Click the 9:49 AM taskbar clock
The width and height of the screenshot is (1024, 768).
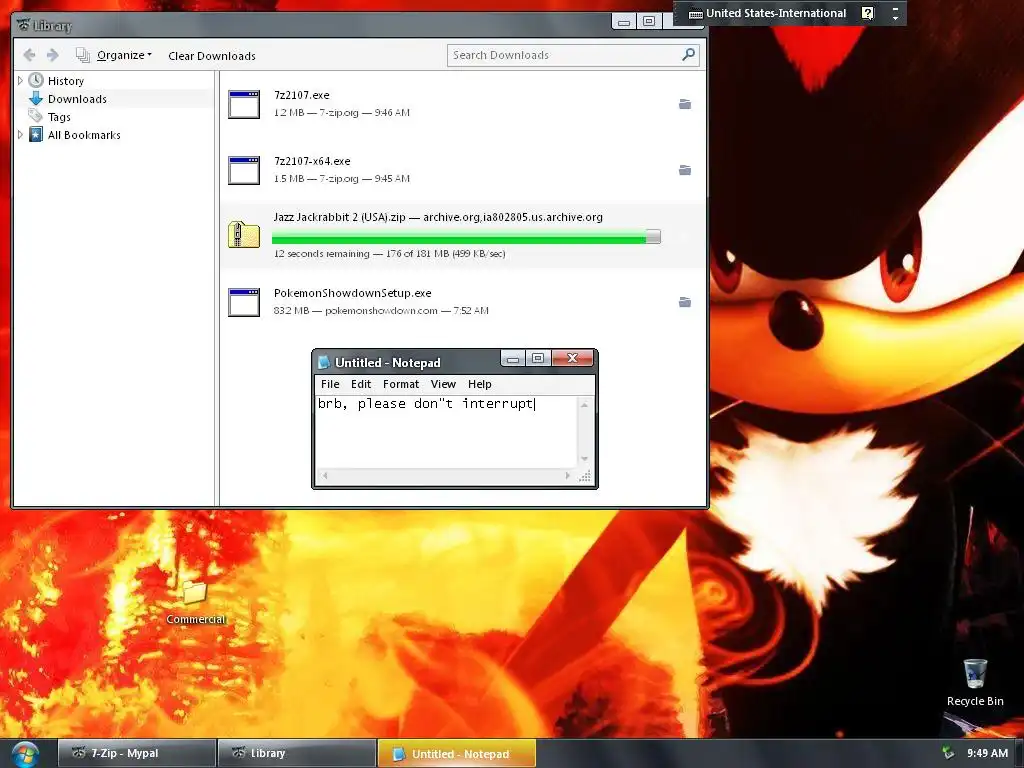click(987, 753)
